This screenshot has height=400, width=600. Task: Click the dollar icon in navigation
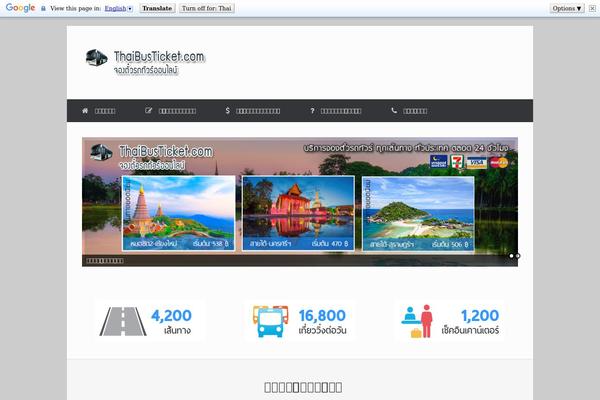pyautogui.click(x=228, y=111)
